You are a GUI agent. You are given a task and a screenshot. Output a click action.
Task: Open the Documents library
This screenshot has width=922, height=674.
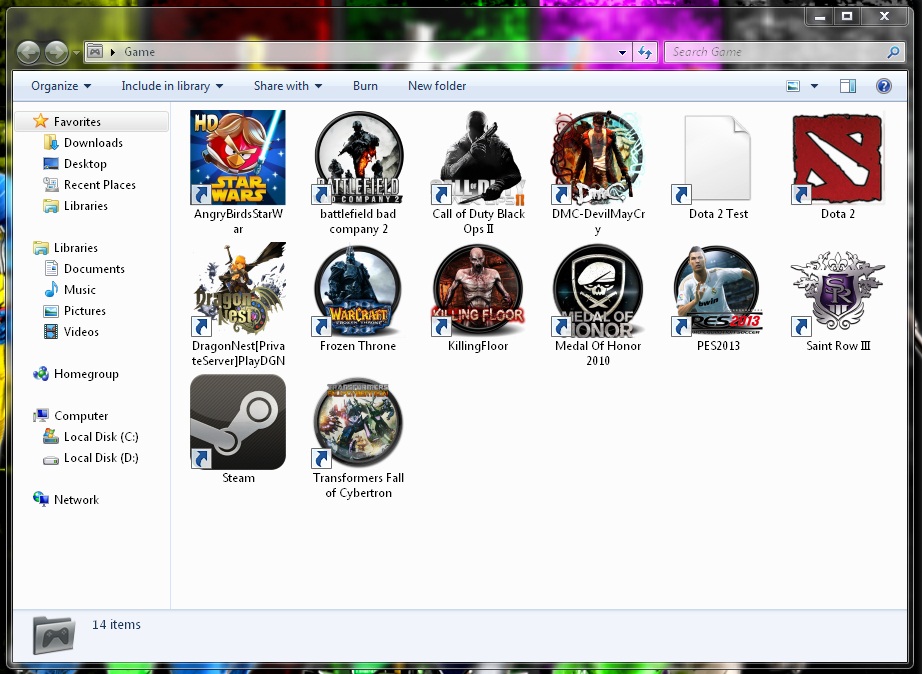click(94, 269)
